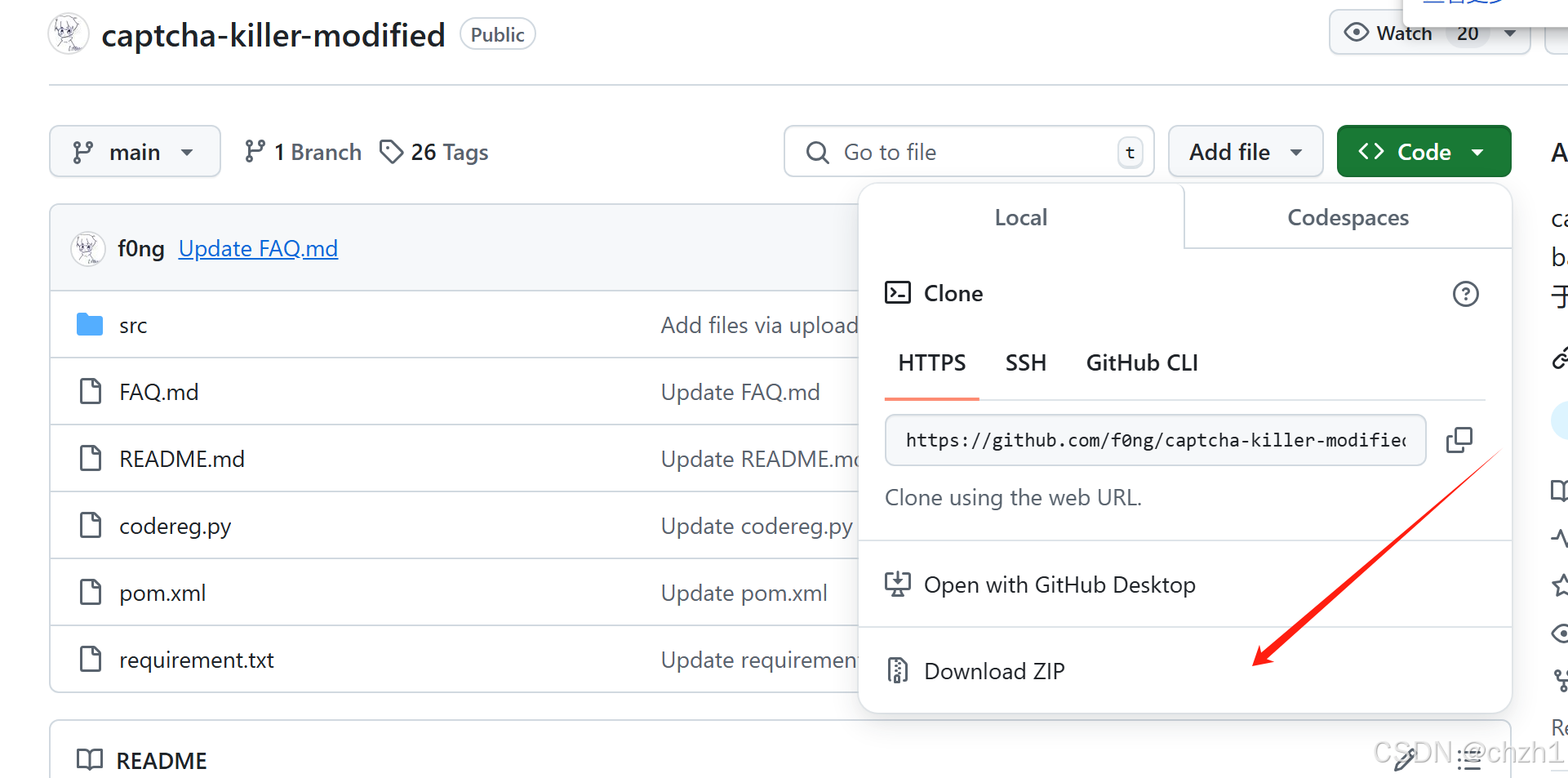Open the src folder
1568x778 pixels.
(133, 325)
